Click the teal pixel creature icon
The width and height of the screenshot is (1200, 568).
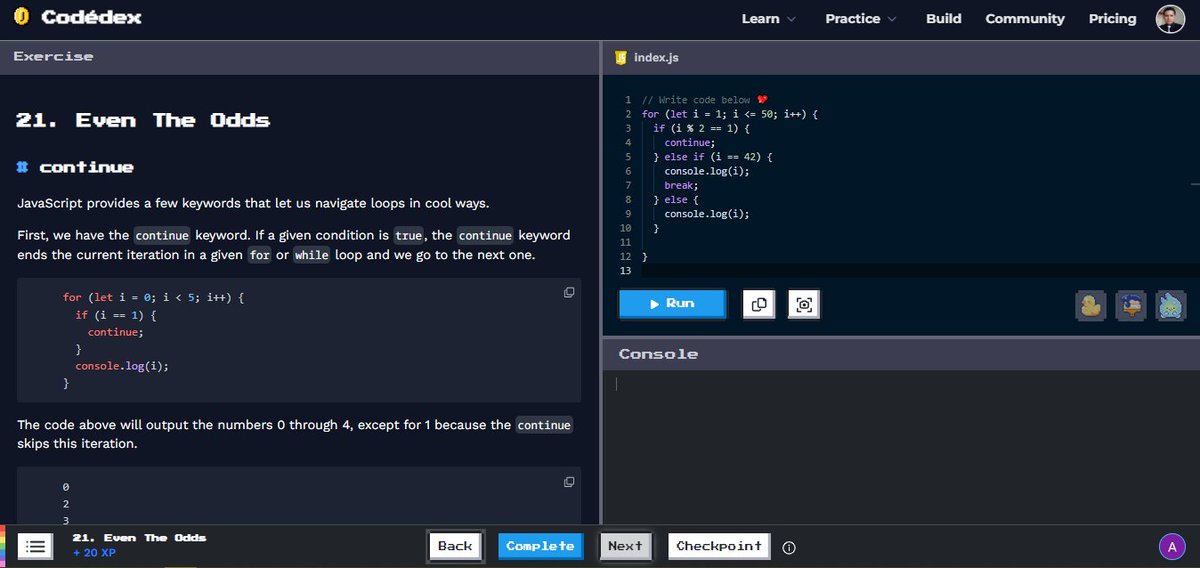click(1170, 305)
